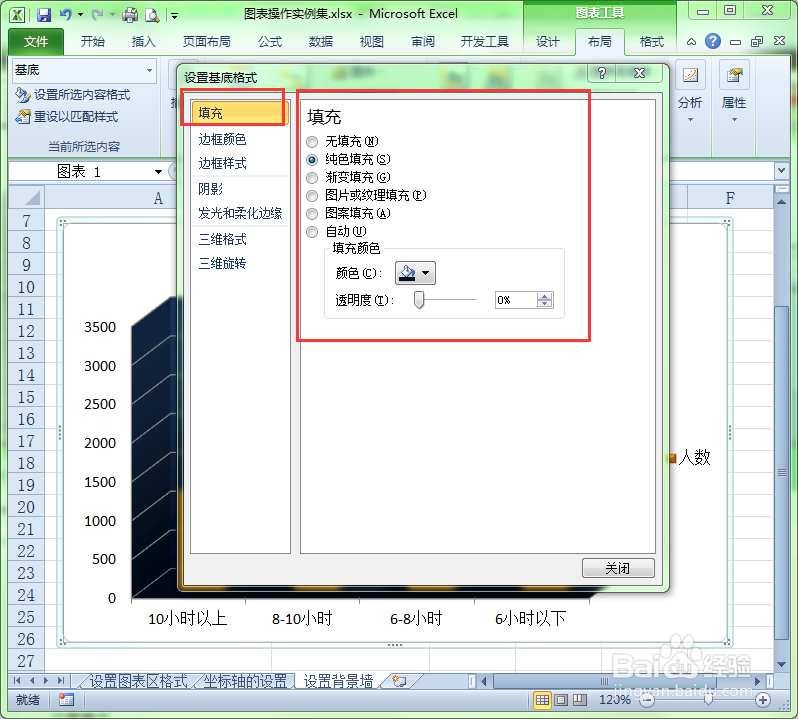This screenshot has width=798, height=719.
Task: Click the transparency slider handle
Action: pyautogui.click(x=418, y=300)
